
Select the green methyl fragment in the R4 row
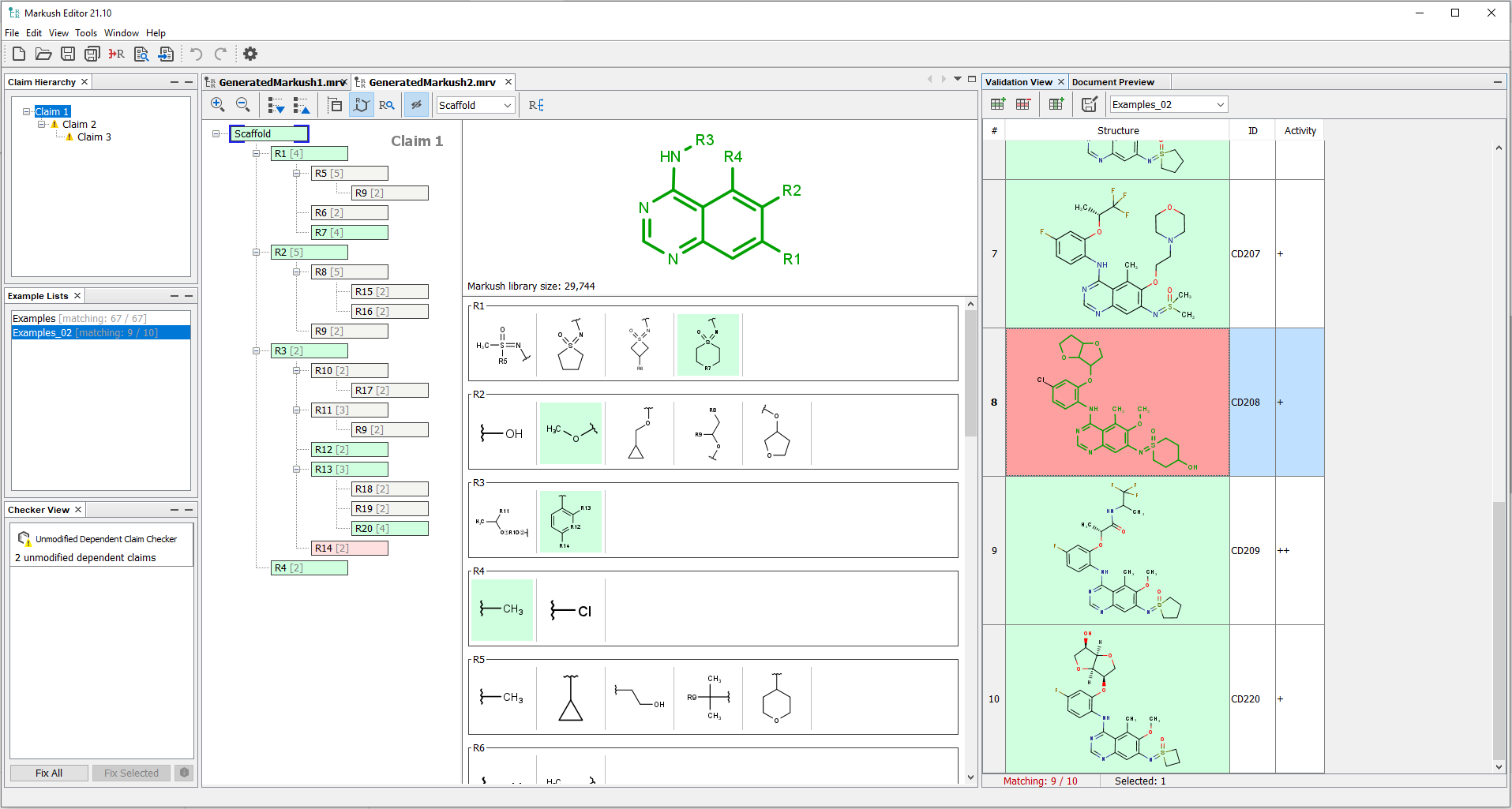click(502, 609)
